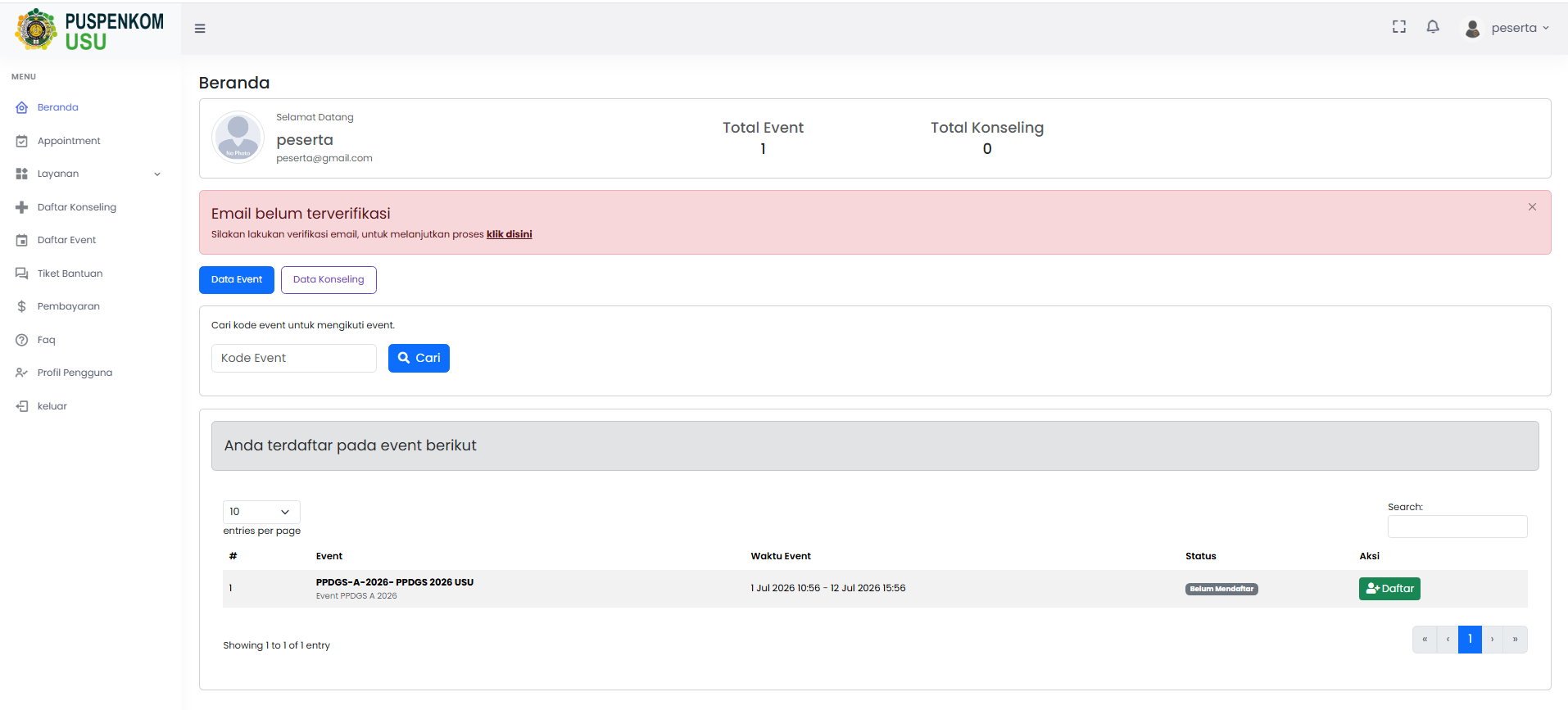This screenshot has height=710, width=1568.
Task: Click the green Daftar button
Action: click(x=1389, y=589)
